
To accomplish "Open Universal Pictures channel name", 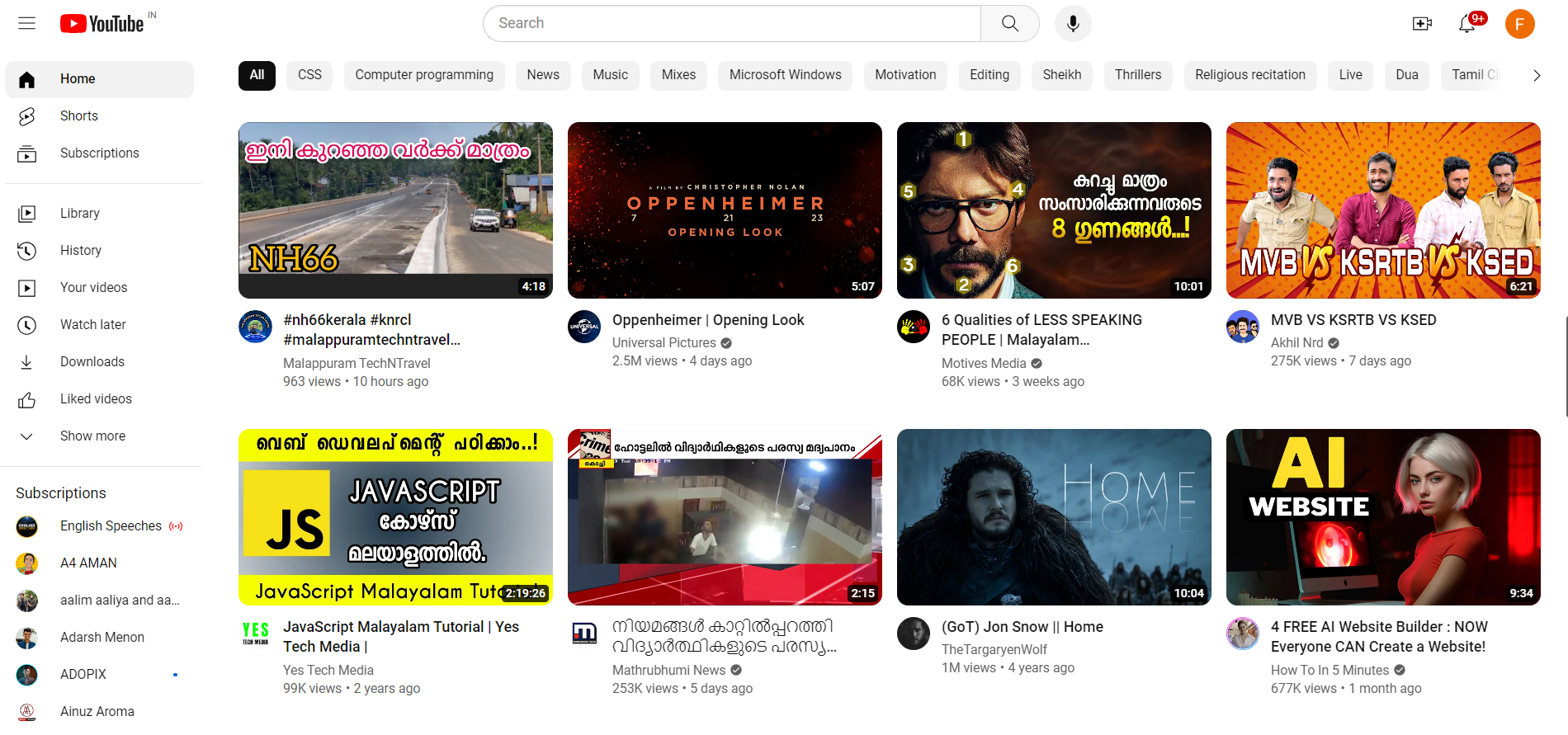I will point(664,343).
